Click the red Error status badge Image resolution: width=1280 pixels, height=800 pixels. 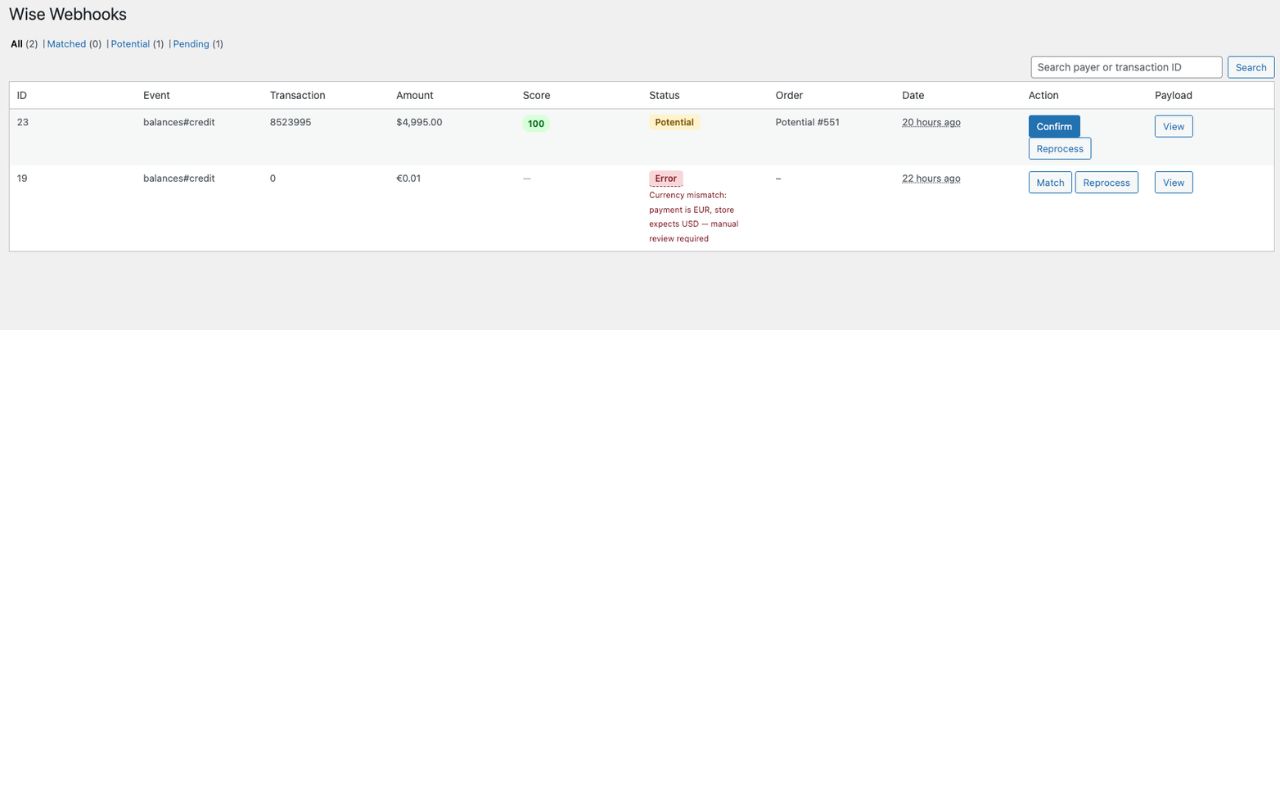[666, 178]
